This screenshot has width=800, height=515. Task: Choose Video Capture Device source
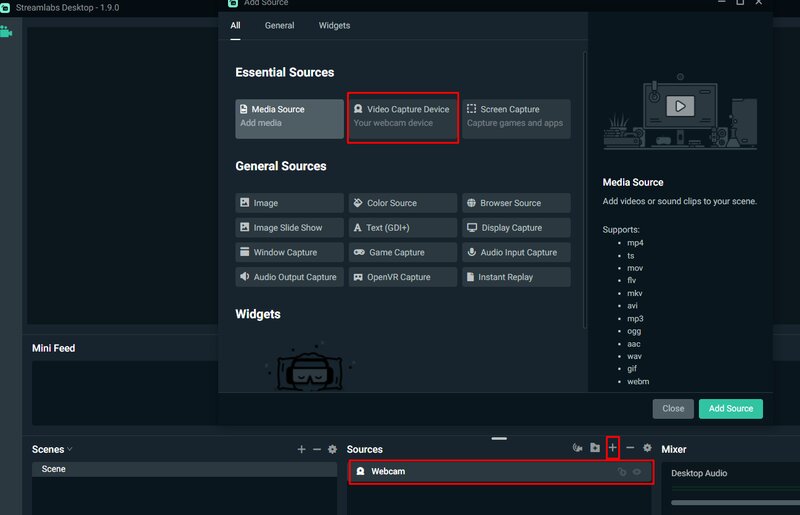point(403,118)
